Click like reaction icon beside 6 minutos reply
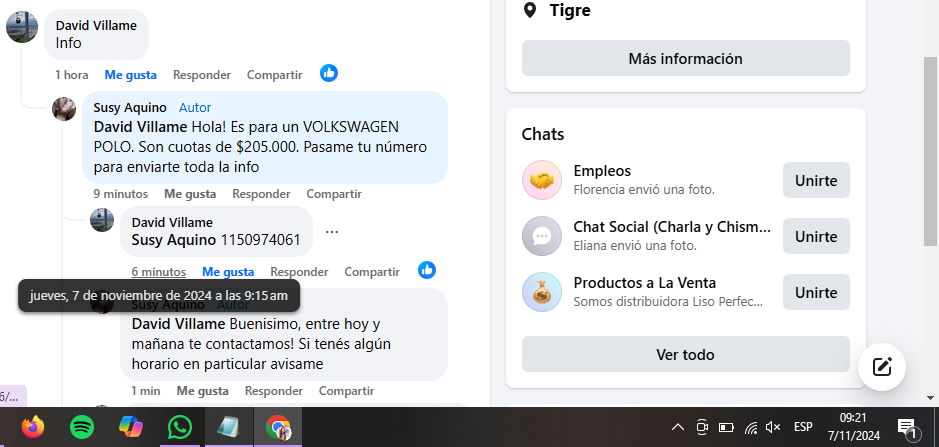 tap(426, 270)
